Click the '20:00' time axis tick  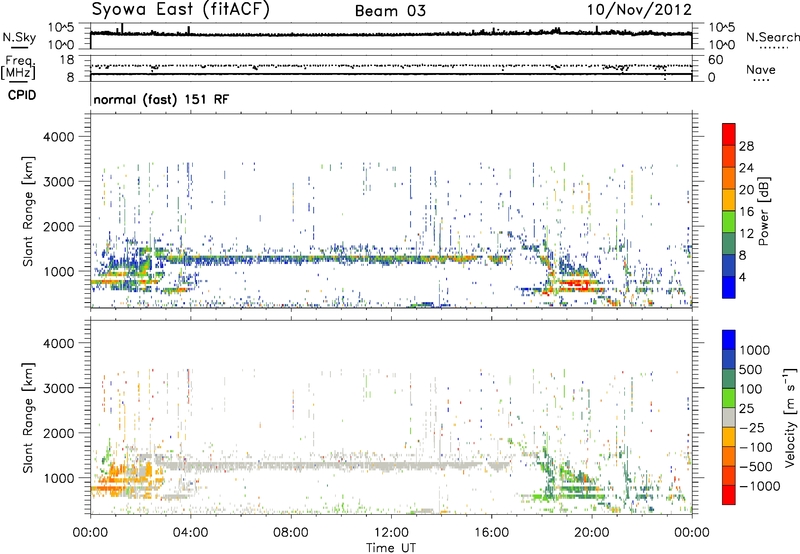tap(591, 533)
